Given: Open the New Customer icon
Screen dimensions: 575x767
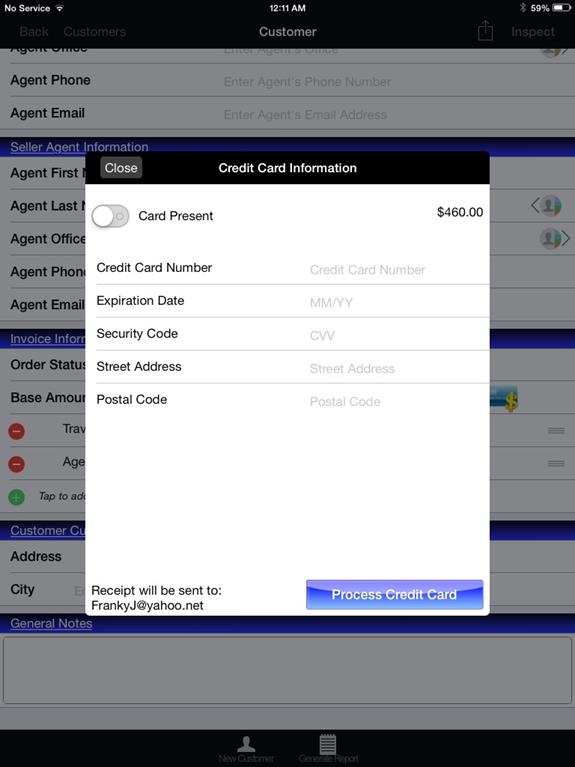Looking at the screenshot, I should click(246, 750).
